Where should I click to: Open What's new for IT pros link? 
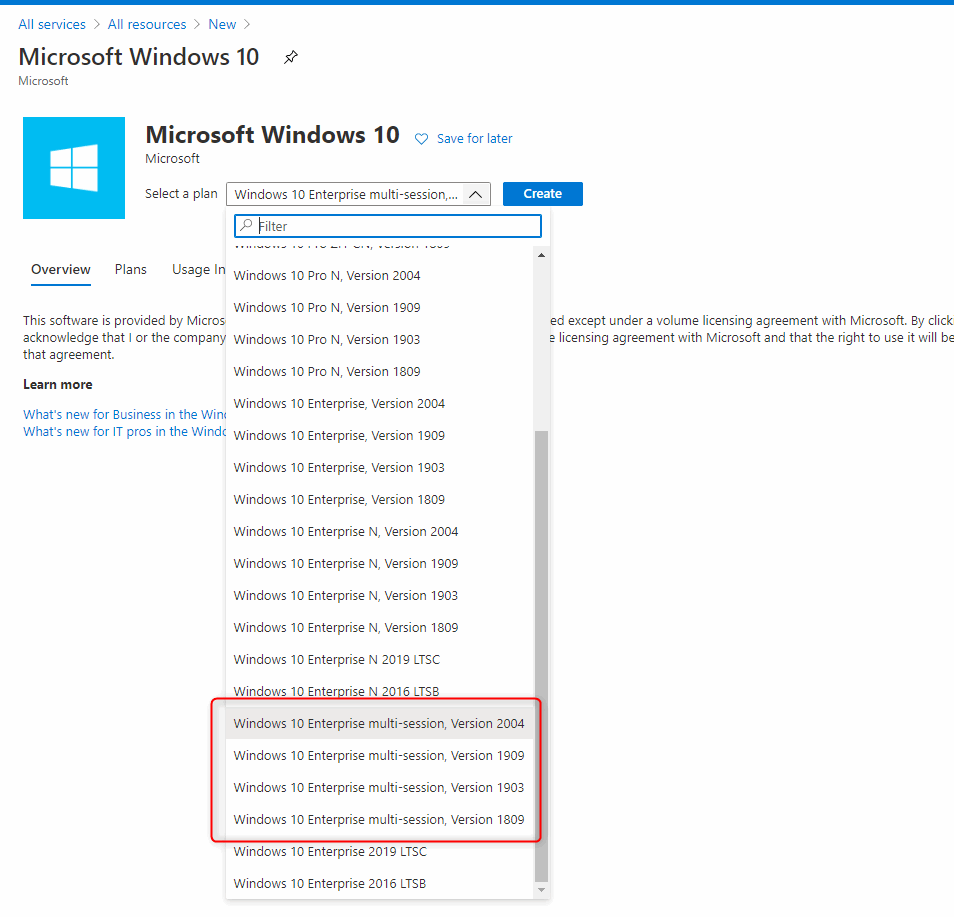tap(125, 431)
